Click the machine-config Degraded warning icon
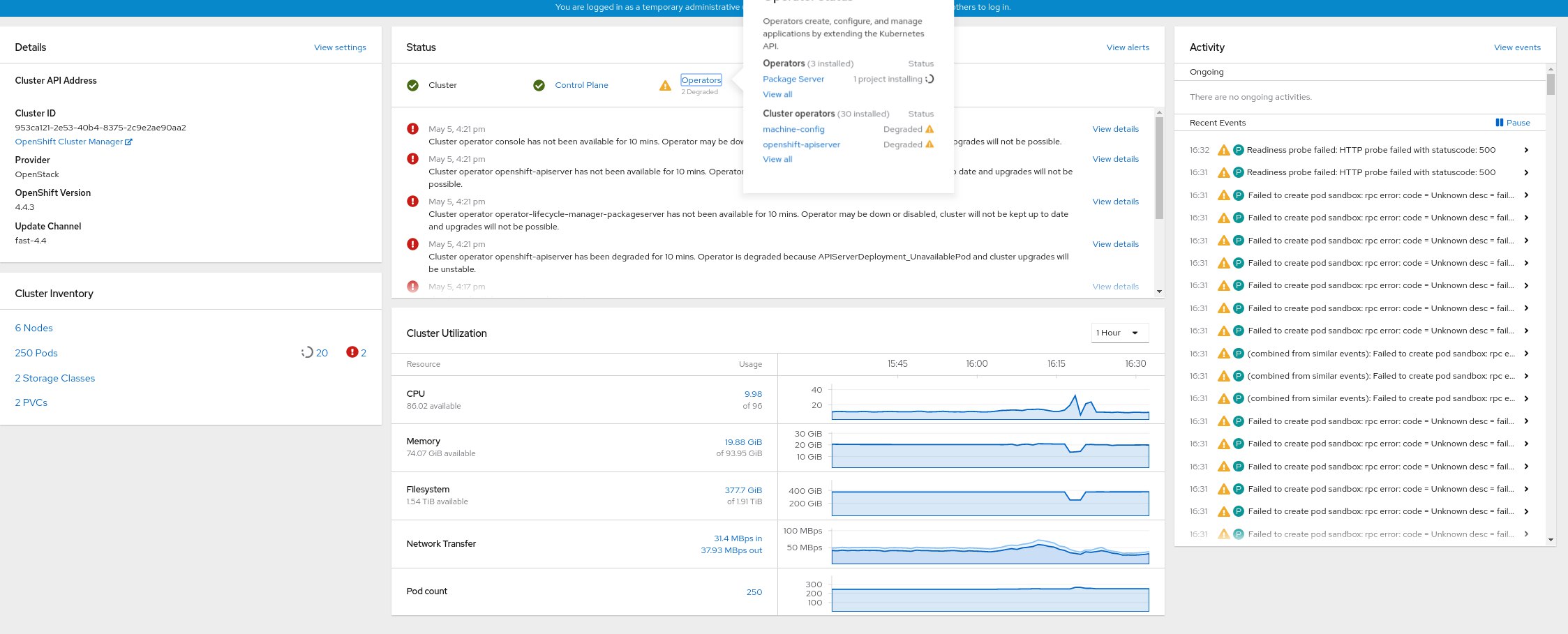Screen dimensions: 1568x634 click(x=929, y=129)
